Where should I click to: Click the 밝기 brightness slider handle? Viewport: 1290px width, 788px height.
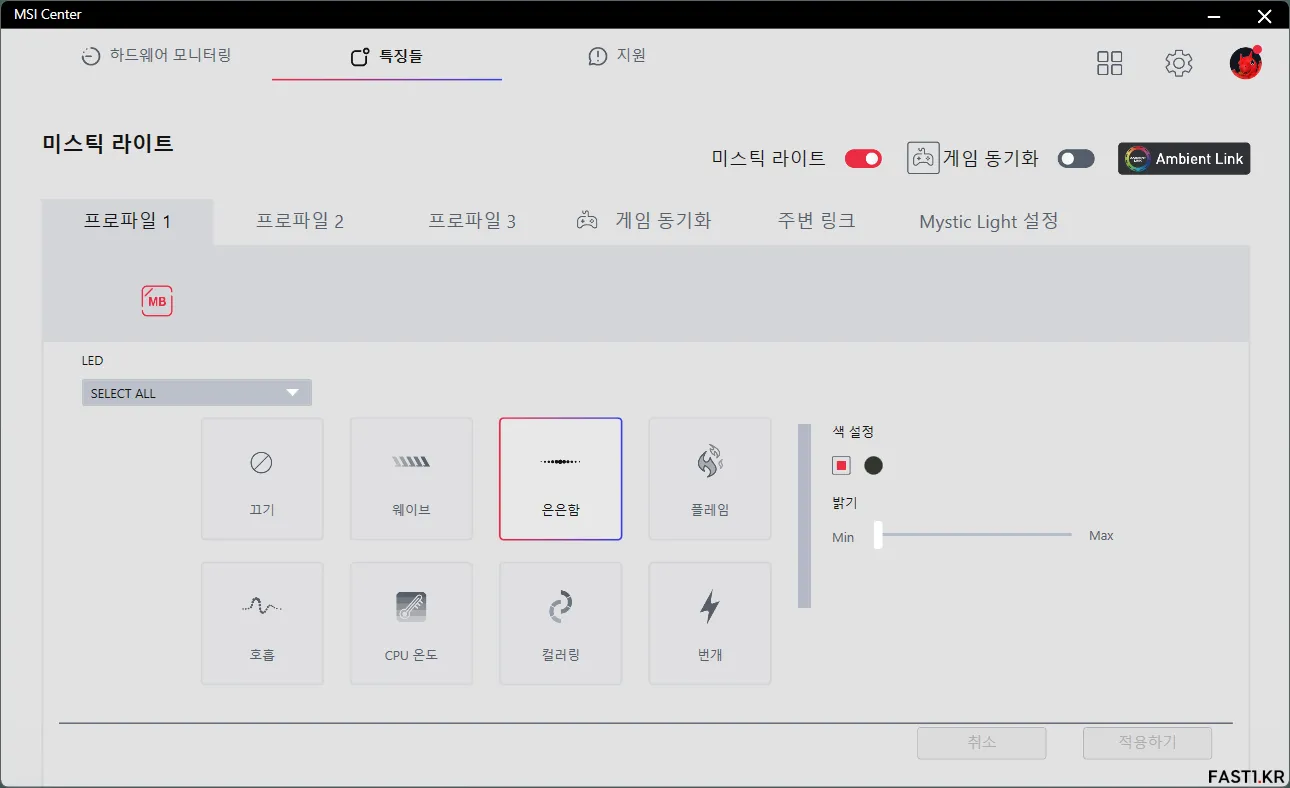pyautogui.click(x=878, y=535)
